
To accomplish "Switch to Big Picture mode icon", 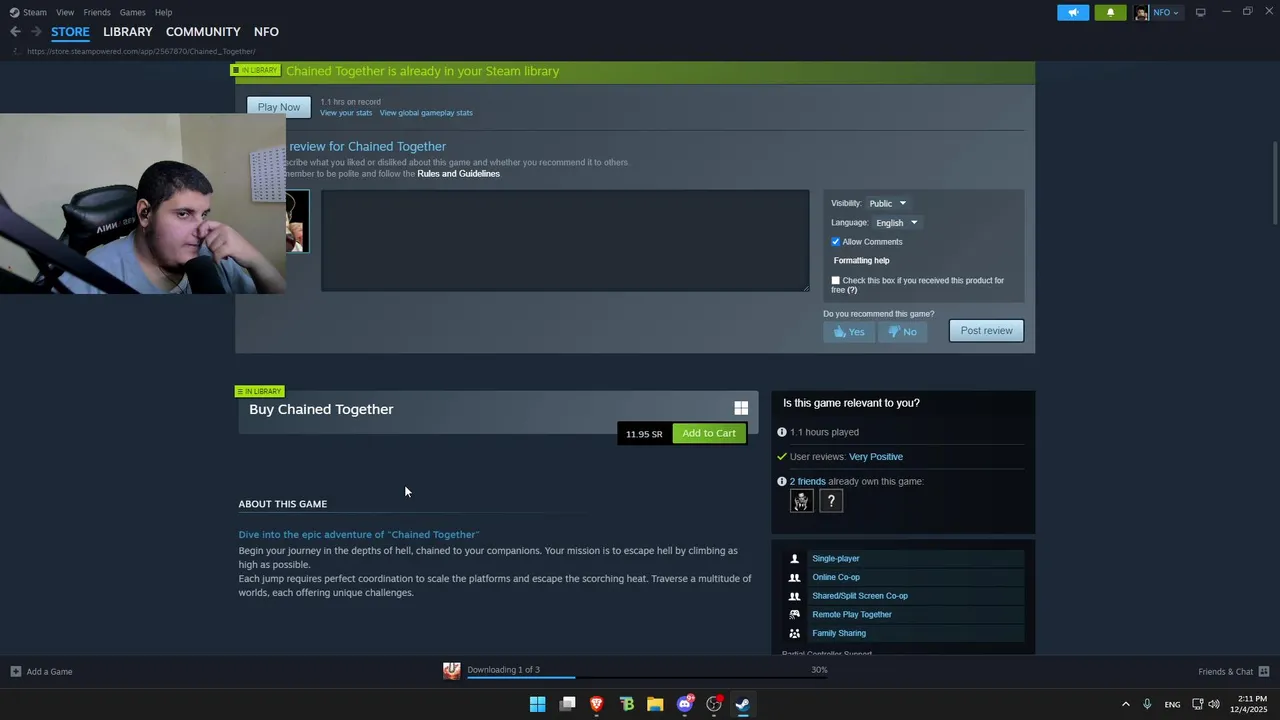I will (x=1200, y=12).
